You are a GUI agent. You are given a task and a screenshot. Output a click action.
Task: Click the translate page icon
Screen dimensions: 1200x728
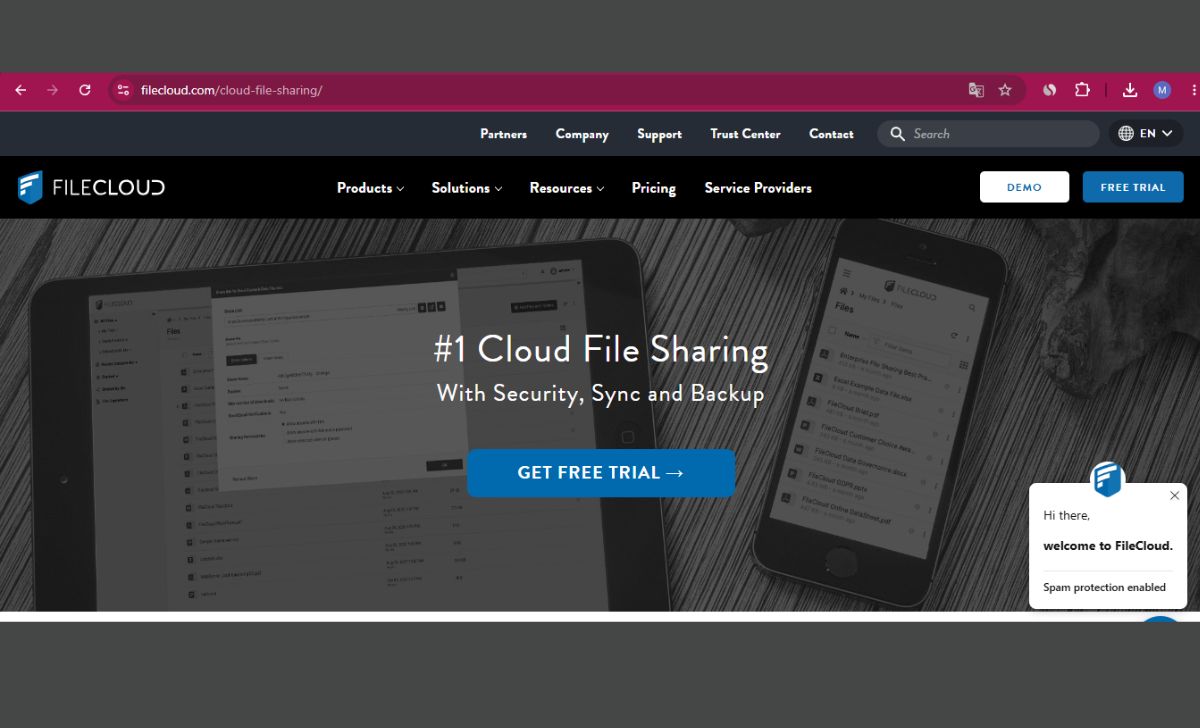point(976,90)
